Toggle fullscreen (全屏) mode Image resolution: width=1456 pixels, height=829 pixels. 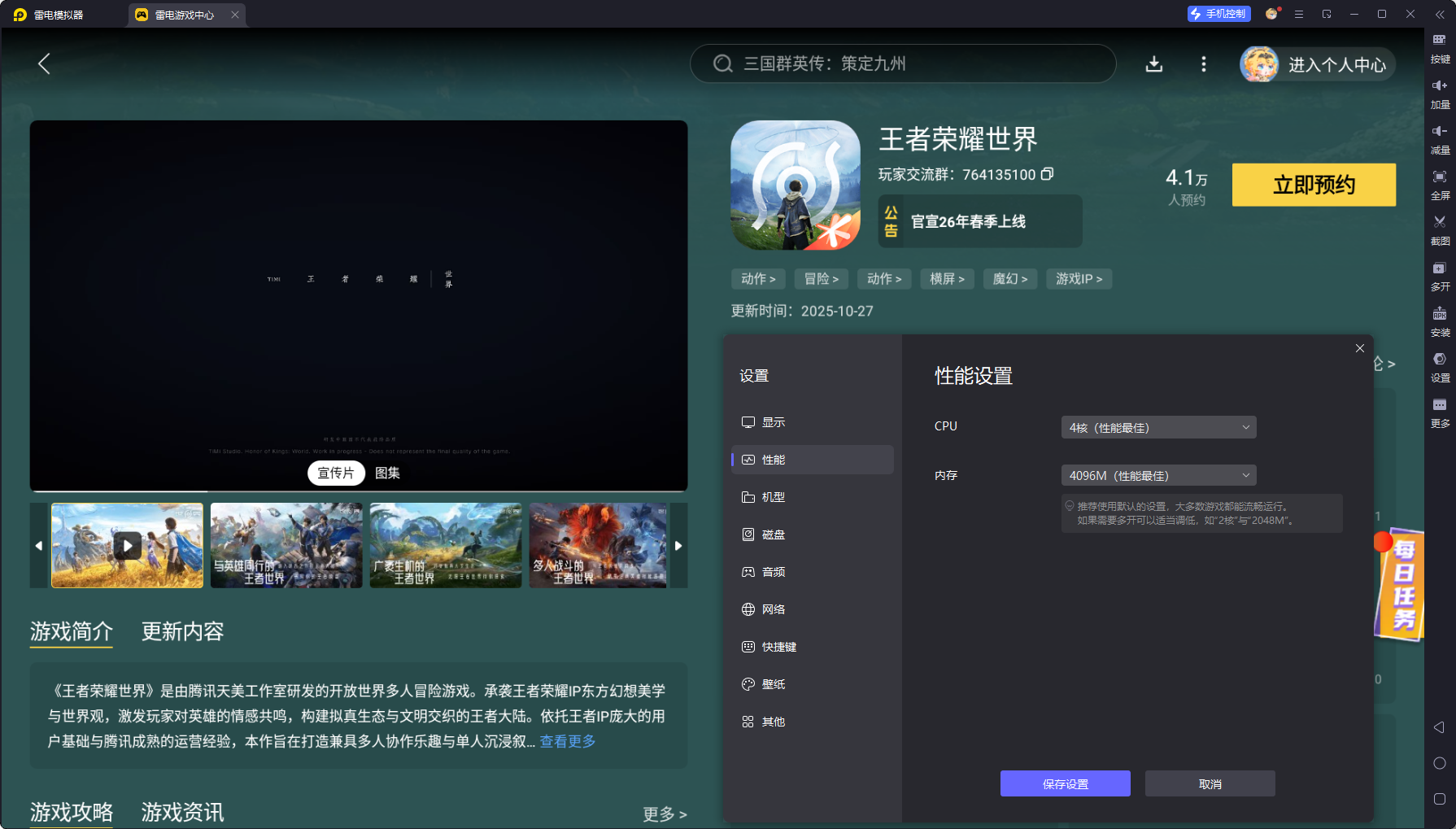1439,177
